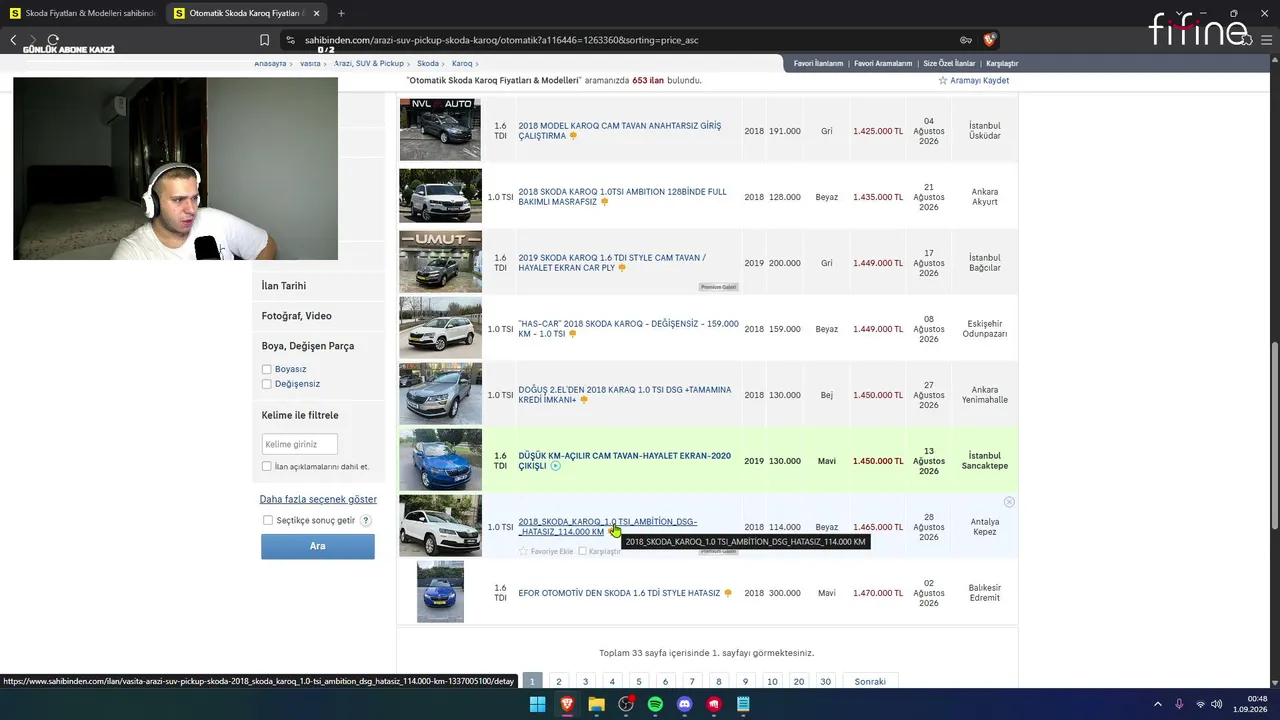1280x720 pixels.
Task: Dismiss hovered Antalya Kepez listing with X
Action: 1009,502
